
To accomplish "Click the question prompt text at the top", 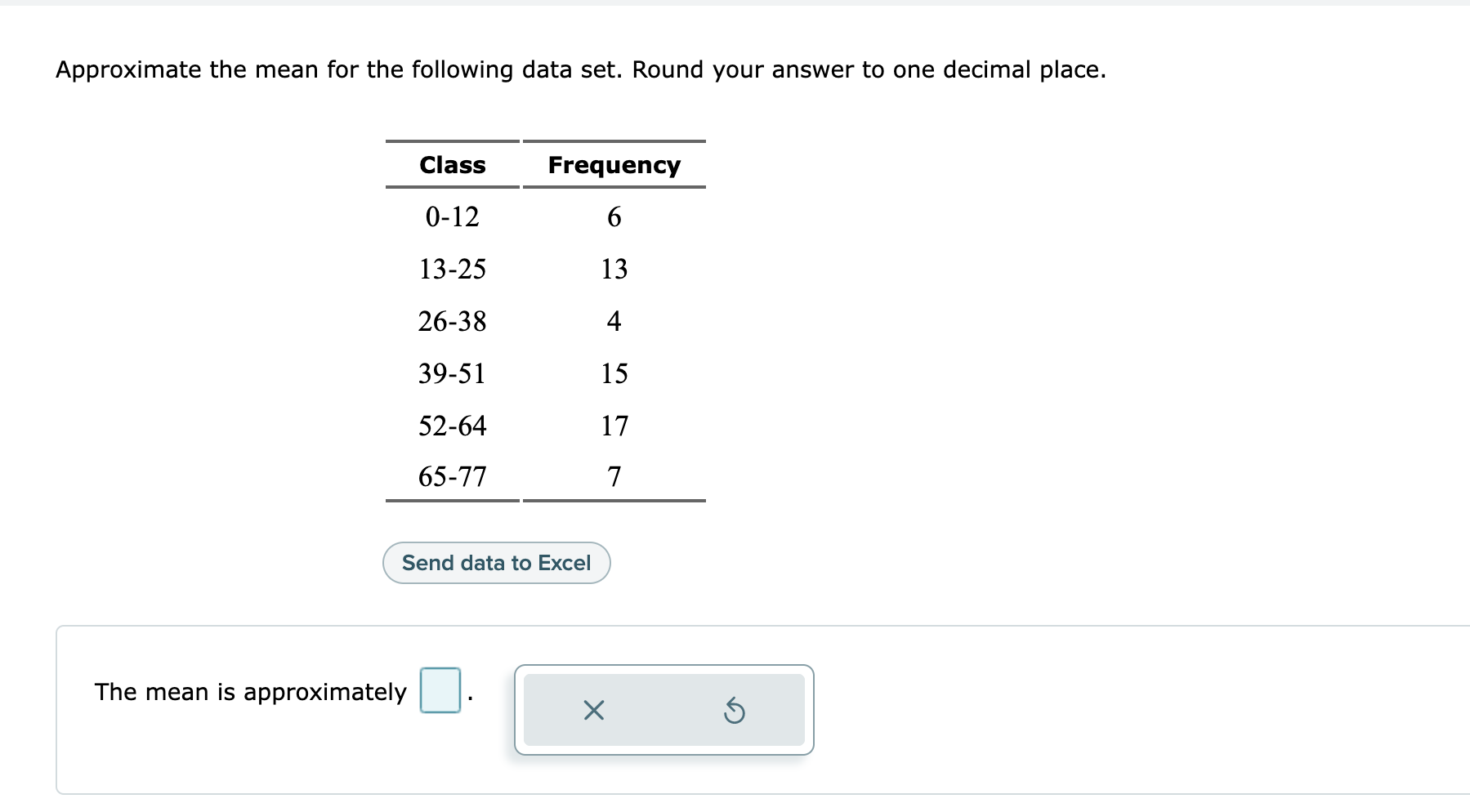I will pyautogui.click(x=580, y=69).
